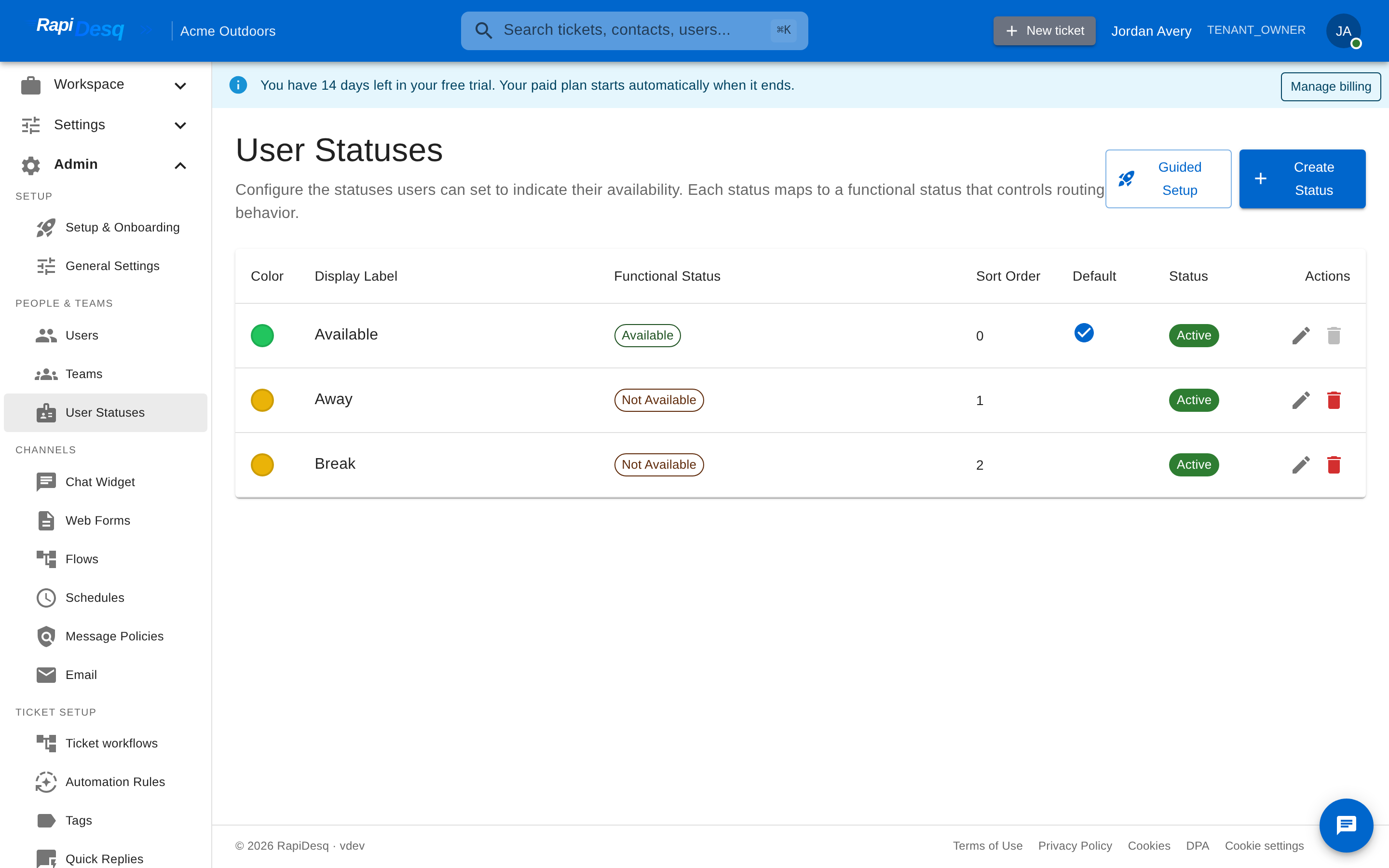
Task: Go to Teams page
Action: tap(106, 374)
